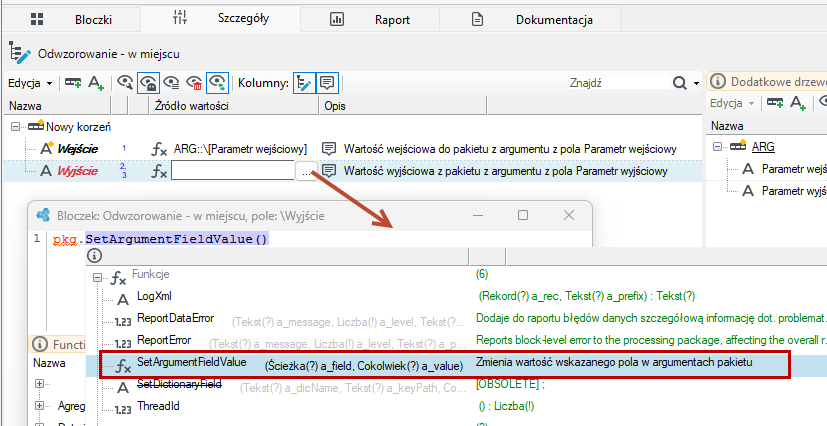Click into the Znajdź search field
This screenshot has height=426, width=827.
click(x=618, y=83)
